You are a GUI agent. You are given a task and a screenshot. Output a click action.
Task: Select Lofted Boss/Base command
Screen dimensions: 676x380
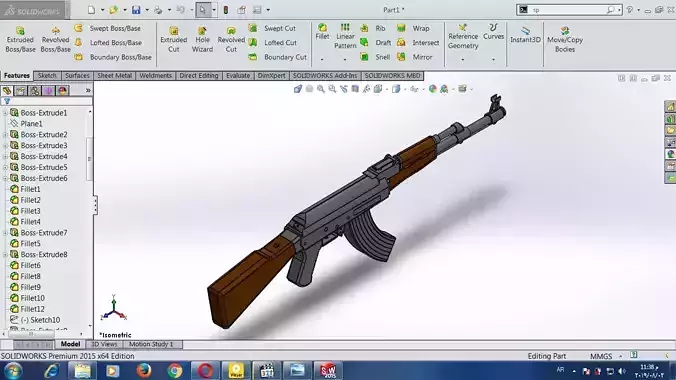[x=108, y=43]
